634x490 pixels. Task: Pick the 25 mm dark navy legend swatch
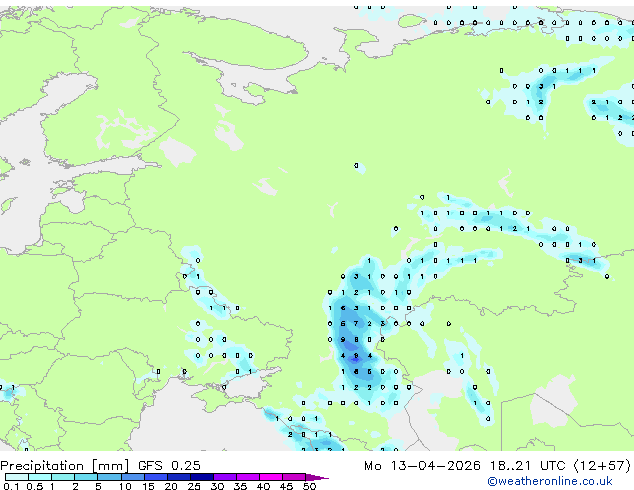(202, 477)
